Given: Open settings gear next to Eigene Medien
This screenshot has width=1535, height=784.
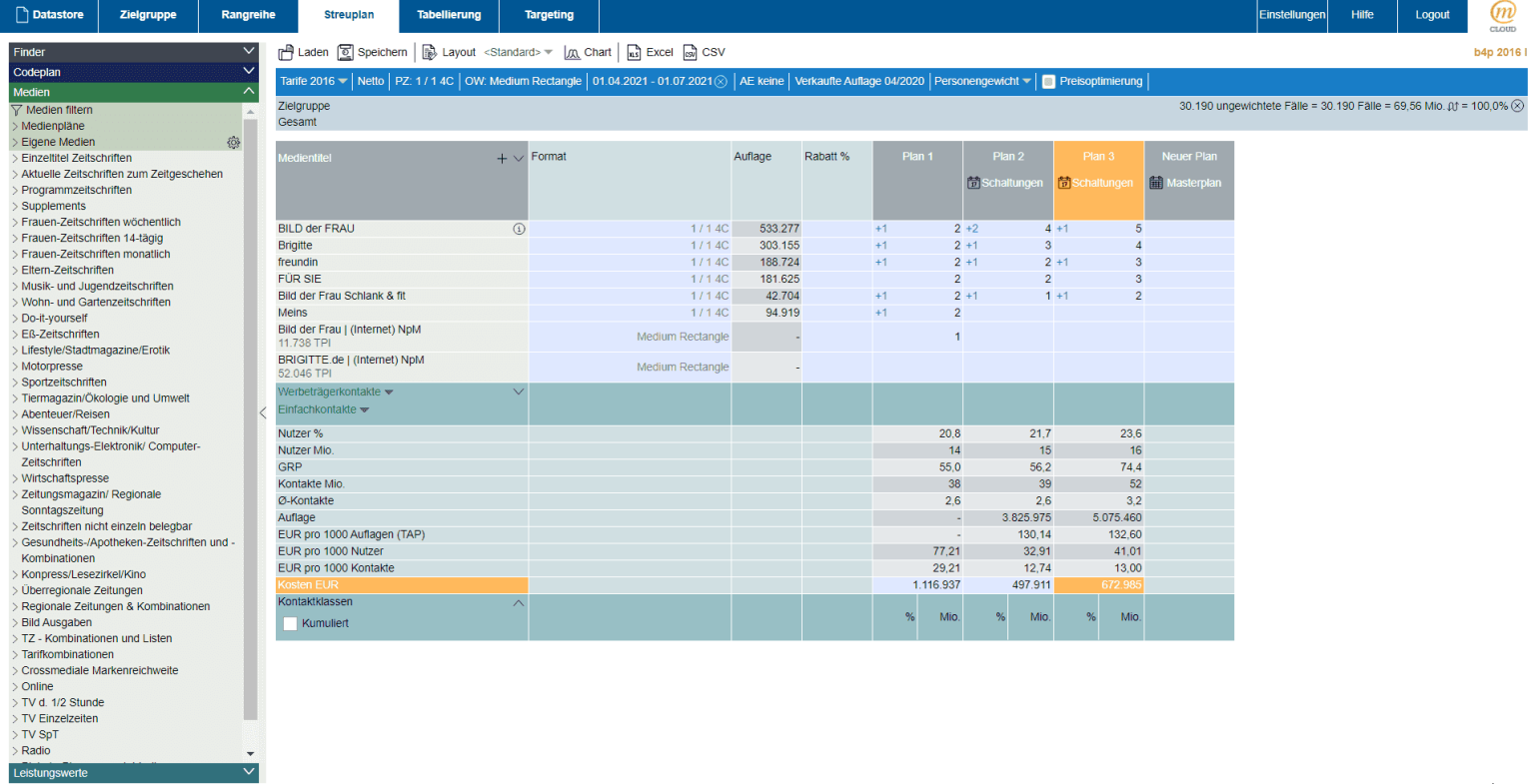Looking at the screenshot, I should pos(233,143).
